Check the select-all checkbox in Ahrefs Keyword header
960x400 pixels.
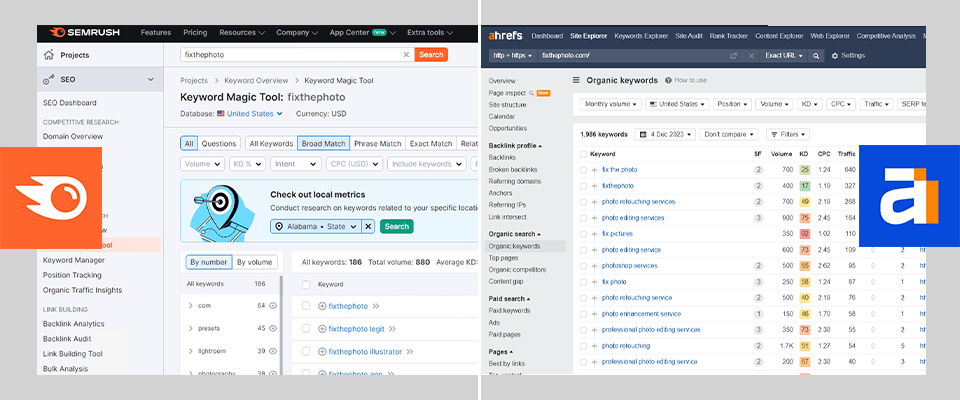pyautogui.click(x=583, y=154)
